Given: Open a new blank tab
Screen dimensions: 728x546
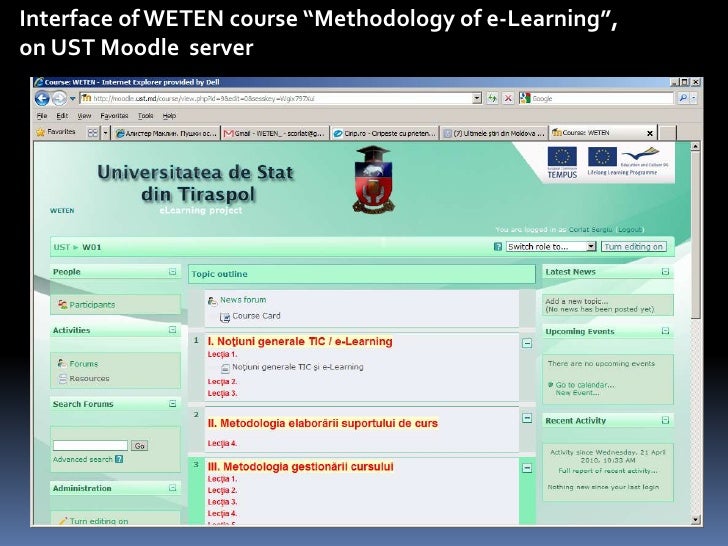Looking at the screenshot, I should tap(668, 133).
